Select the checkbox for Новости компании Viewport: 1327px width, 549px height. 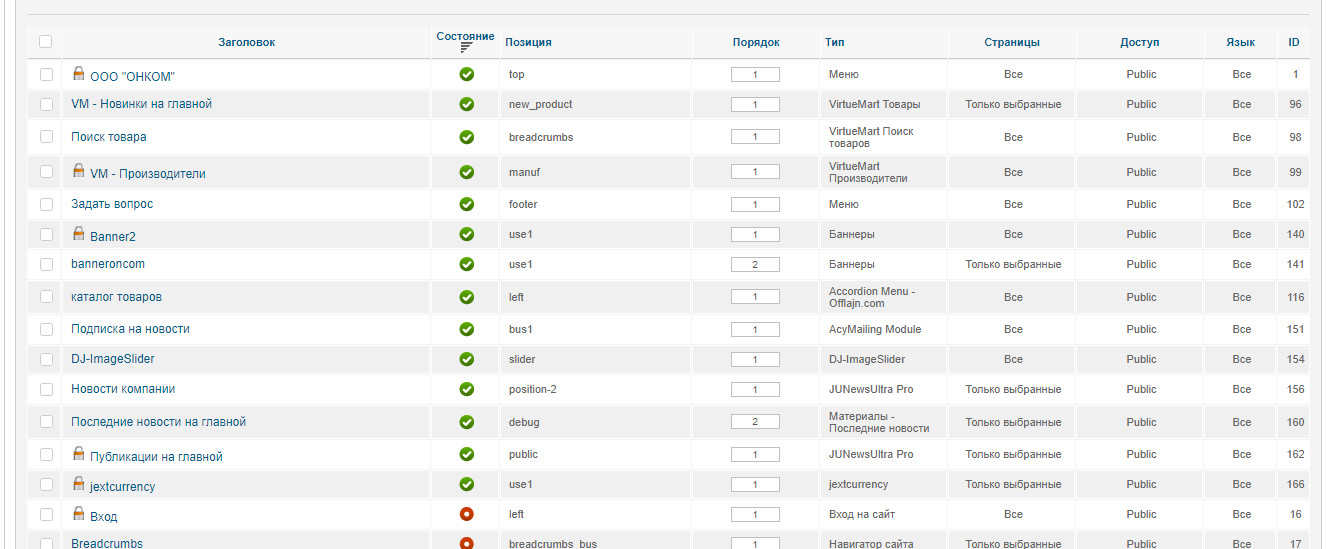(46, 389)
